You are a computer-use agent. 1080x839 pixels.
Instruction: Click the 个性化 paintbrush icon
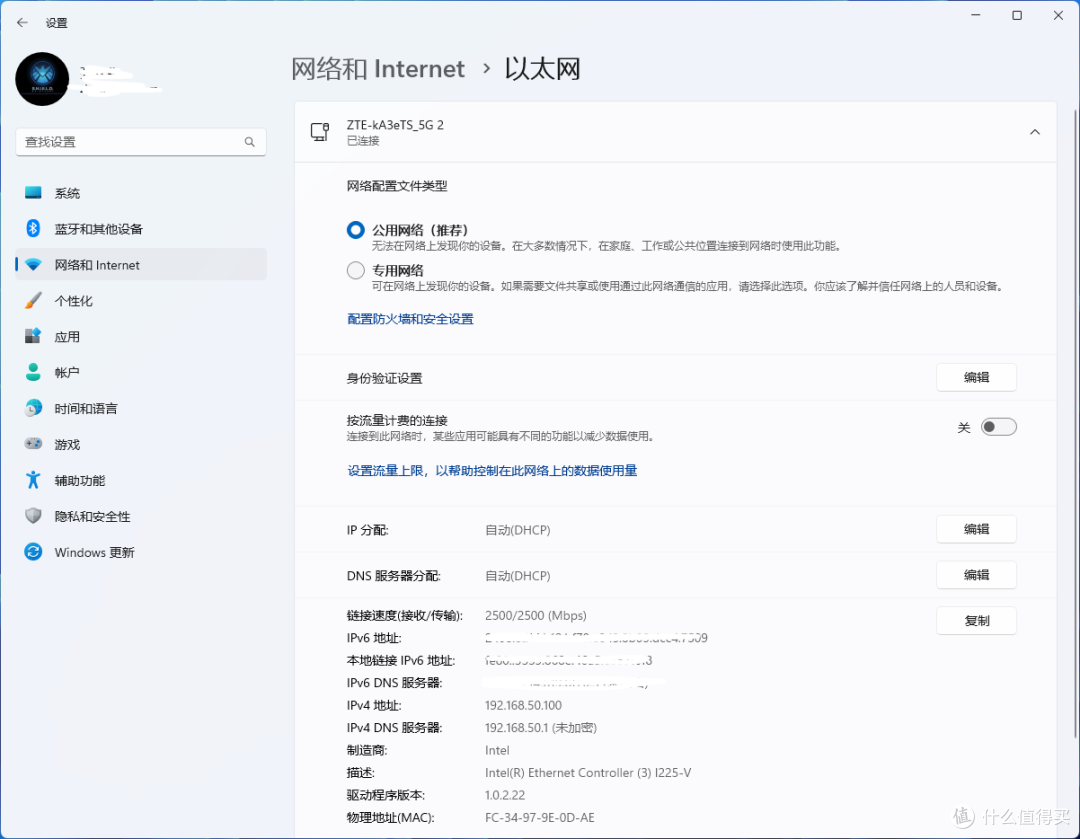(x=33, y=300)
